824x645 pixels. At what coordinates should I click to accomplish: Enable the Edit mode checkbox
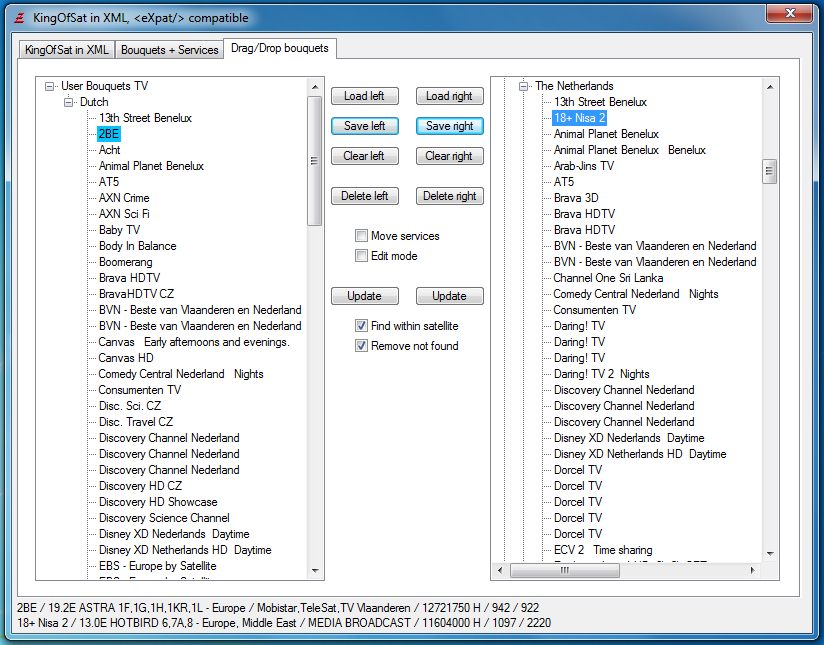tap(361, 255)
